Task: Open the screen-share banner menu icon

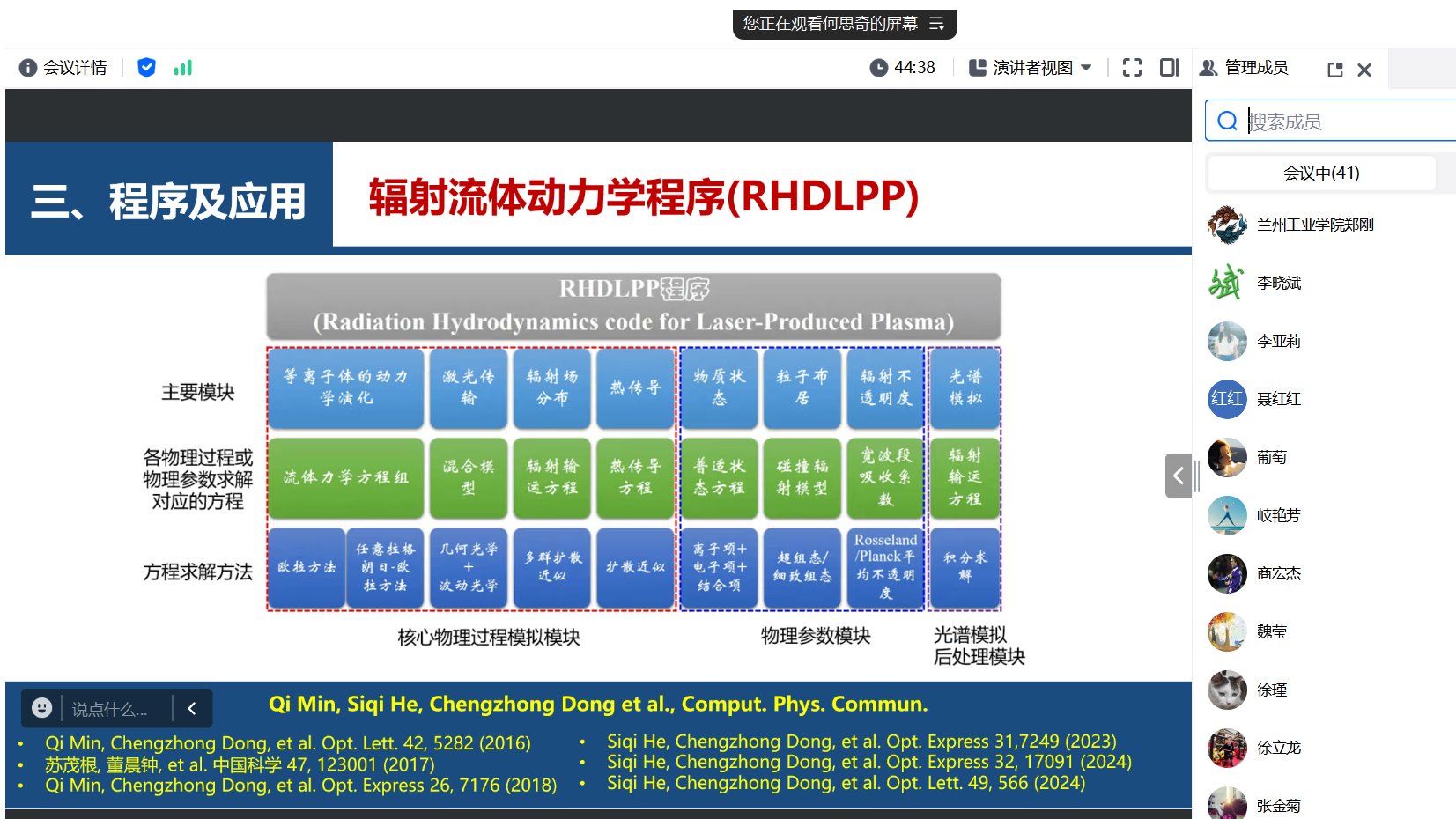Action: tap(936, 24)
